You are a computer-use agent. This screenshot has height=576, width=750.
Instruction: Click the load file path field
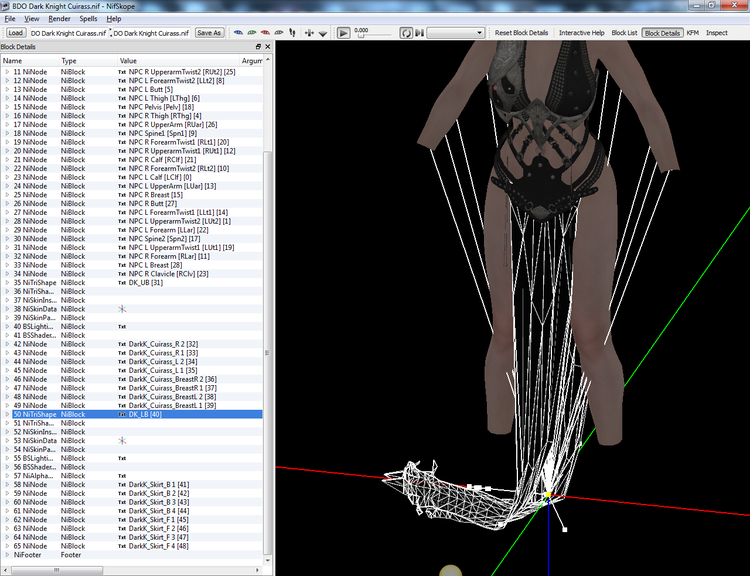click(68, 33)
